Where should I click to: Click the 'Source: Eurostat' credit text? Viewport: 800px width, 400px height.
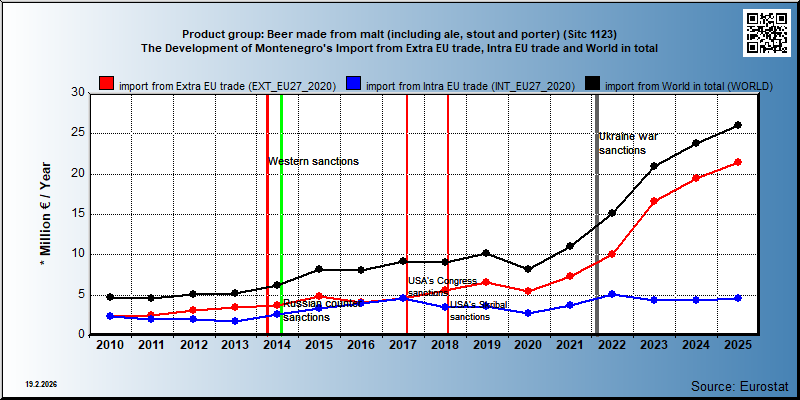tap(739, 386)
